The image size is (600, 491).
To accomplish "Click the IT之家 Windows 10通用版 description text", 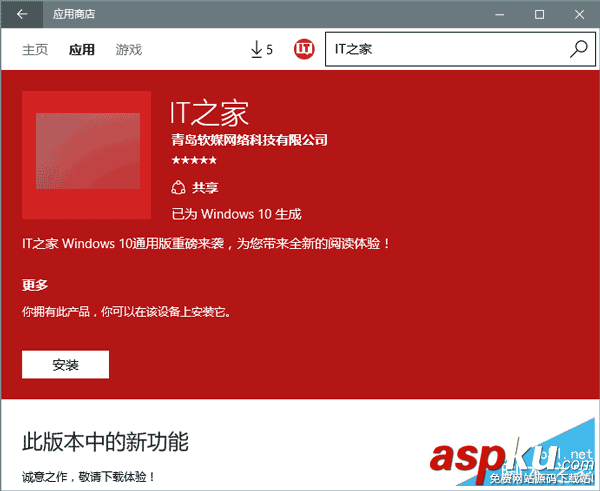I will click(x=207, y=243).
